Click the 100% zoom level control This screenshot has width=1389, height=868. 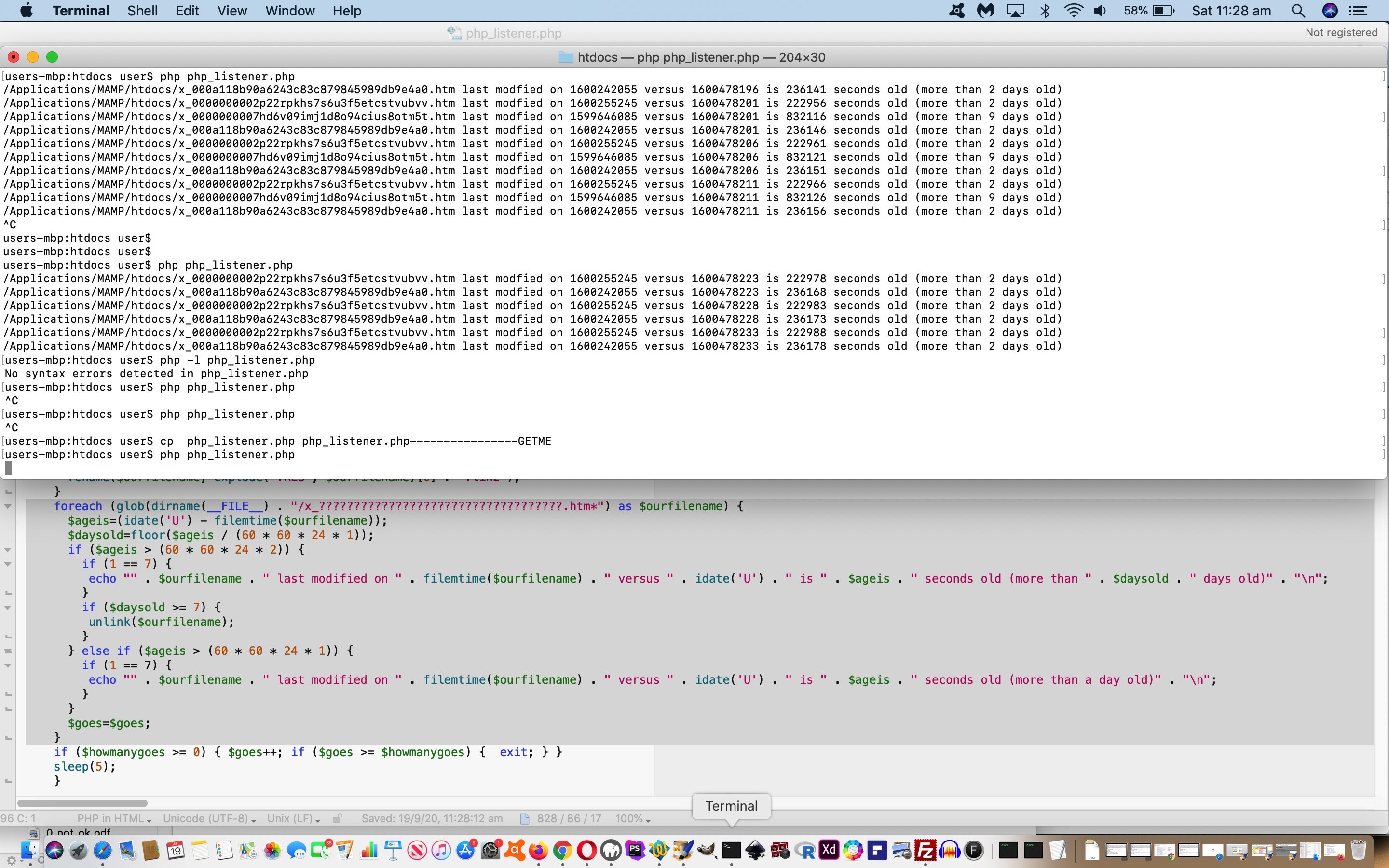(x=632, y=819)
